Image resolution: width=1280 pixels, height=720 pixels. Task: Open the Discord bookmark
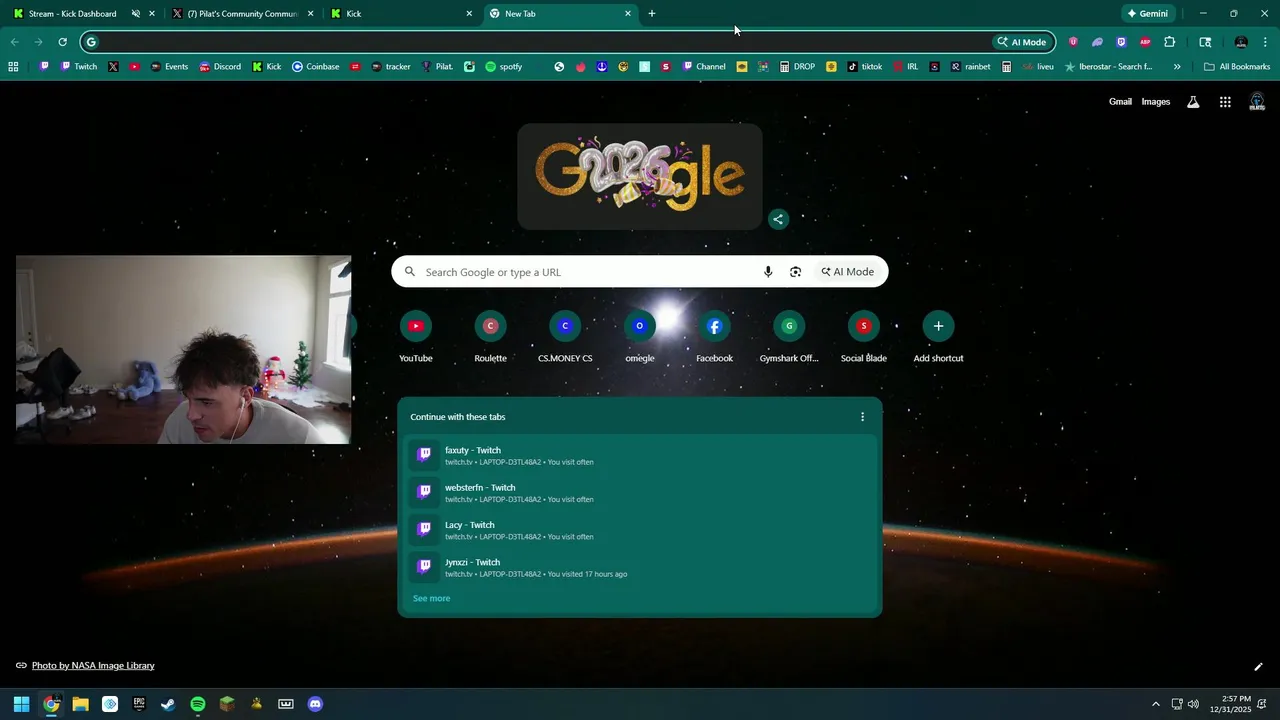(x=220, y=67)
